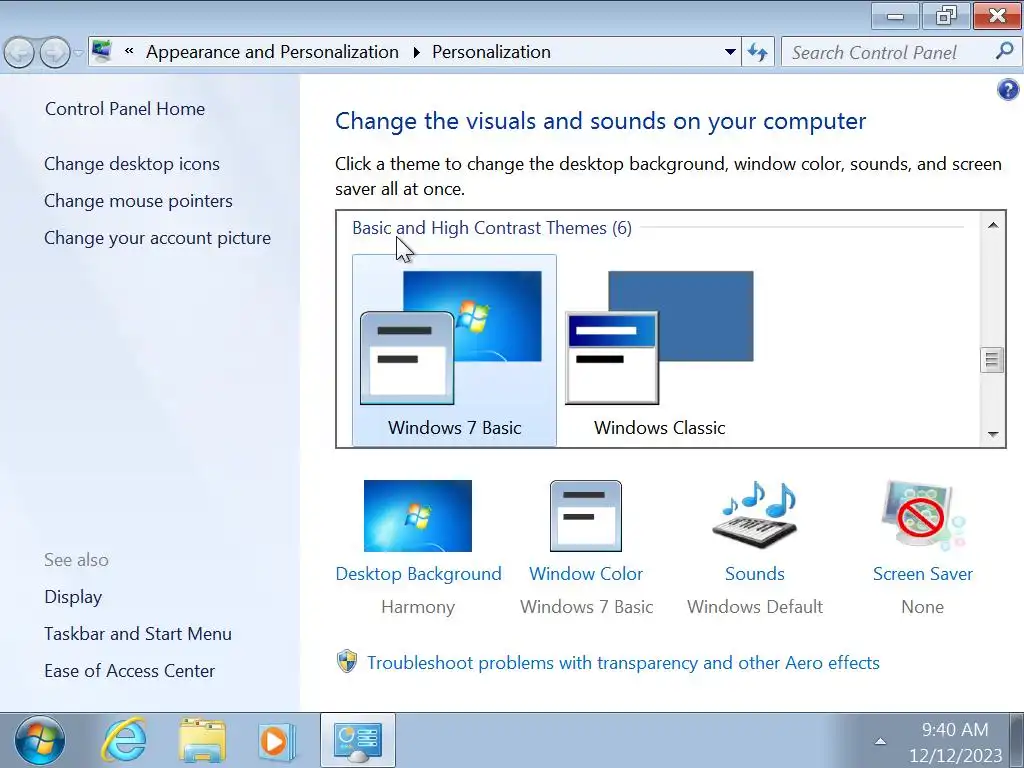Open the Window Color icon
This screenshot has height=768, width=1024.
click(586, 516)
